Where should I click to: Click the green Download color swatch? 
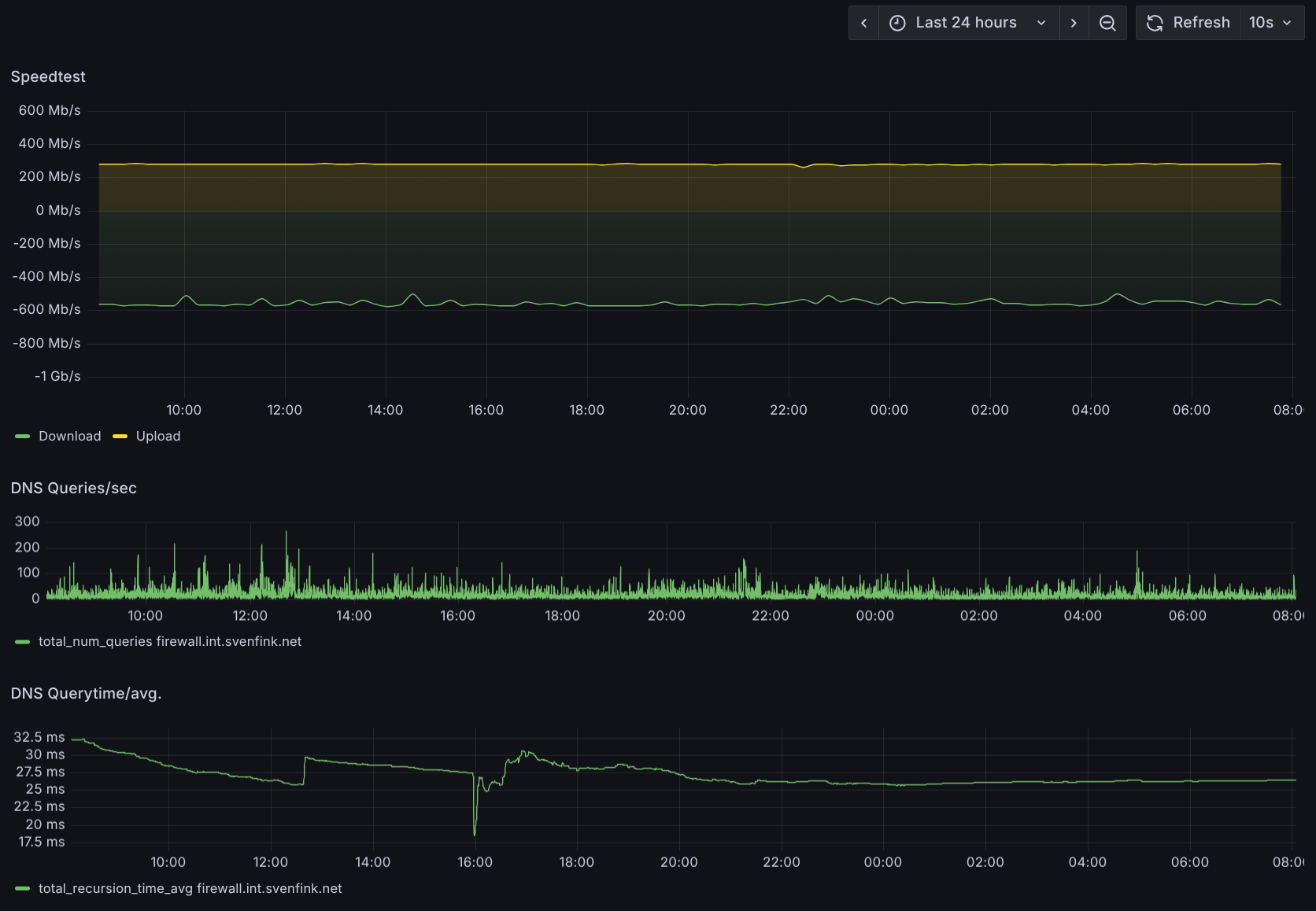coord(23,436)
